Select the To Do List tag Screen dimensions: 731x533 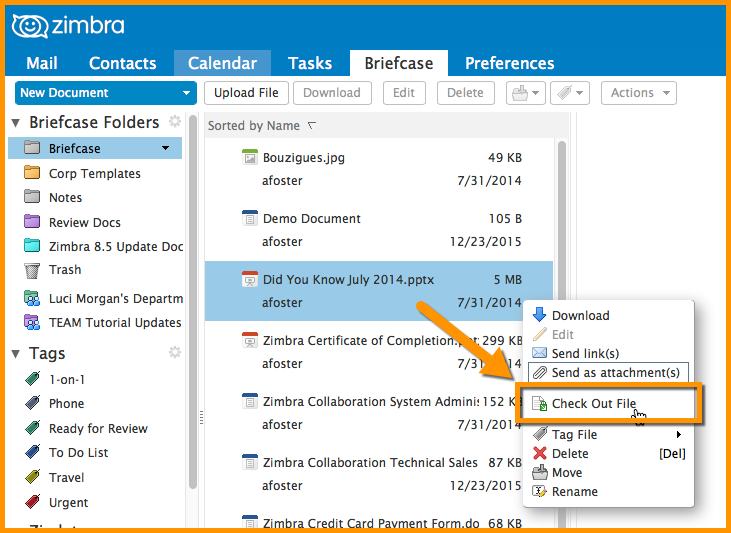[x=78, y=452]
